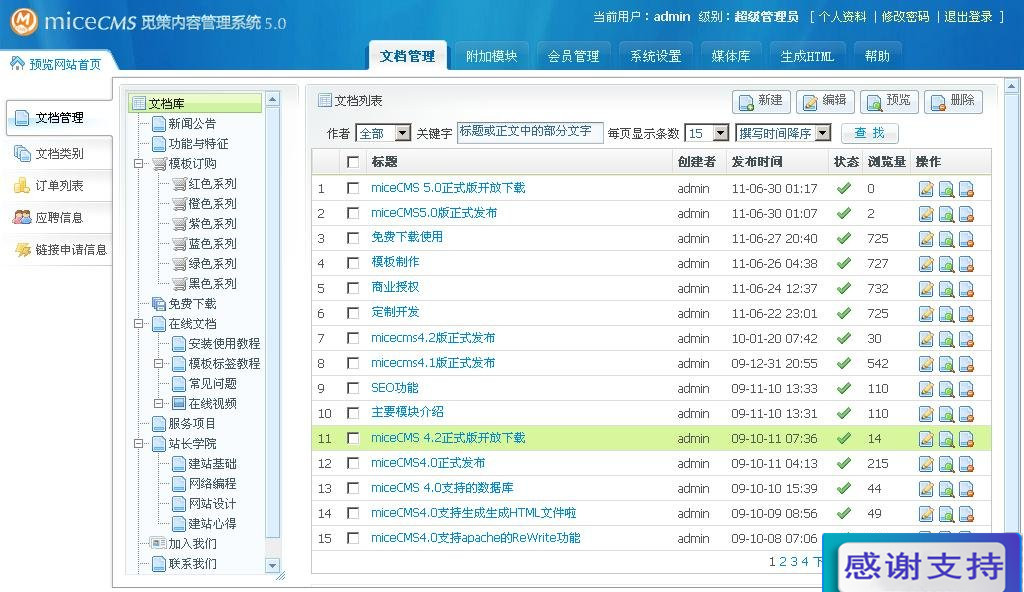This screenshot has width=1024, height=592.
Task: Check the box for 免费下载使用 row
Action: click(353, 238)
